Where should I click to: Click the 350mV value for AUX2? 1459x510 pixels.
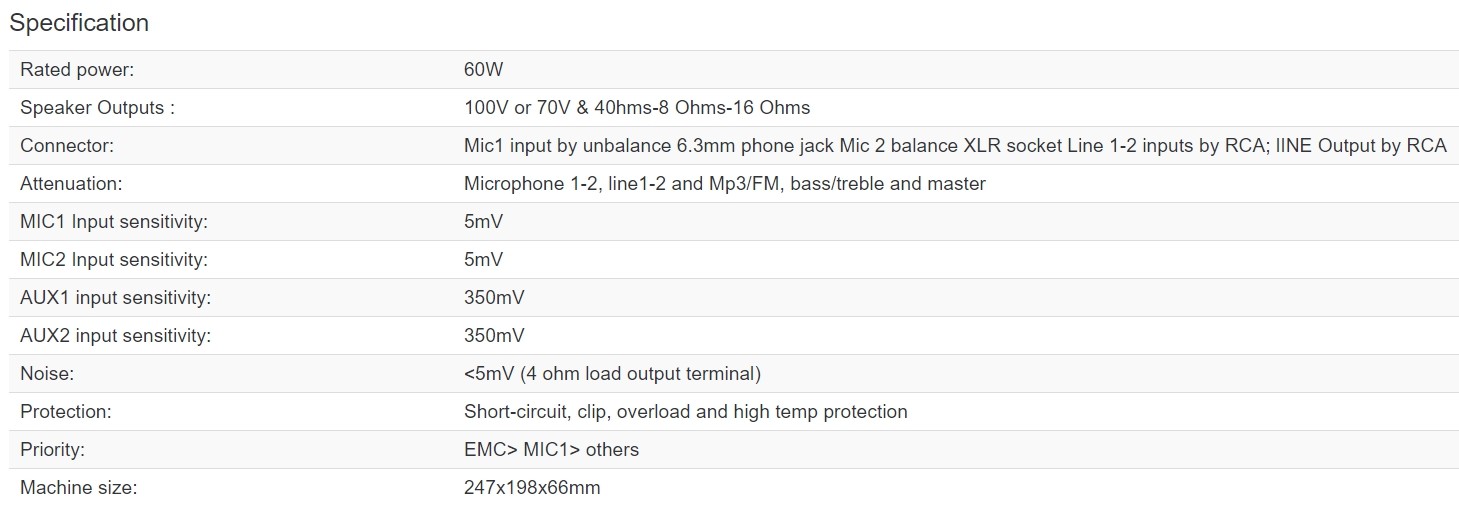[x=494, y=336]
